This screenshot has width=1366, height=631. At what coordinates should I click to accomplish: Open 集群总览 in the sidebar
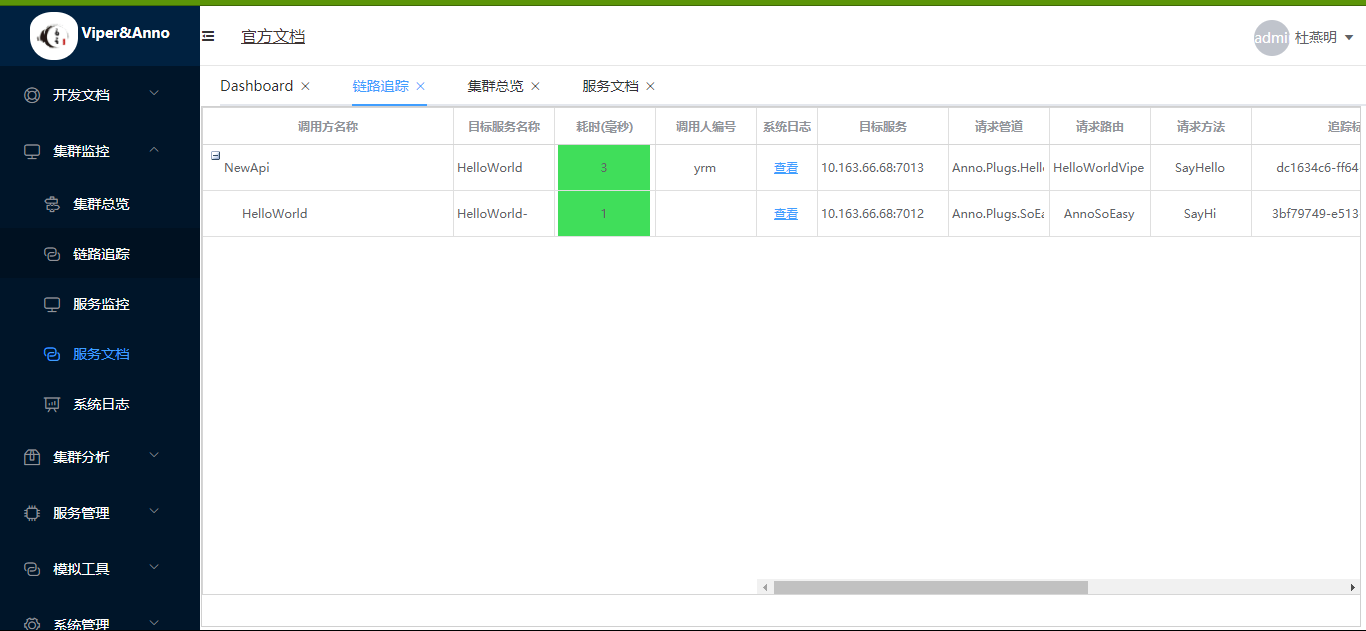point(101,204)
